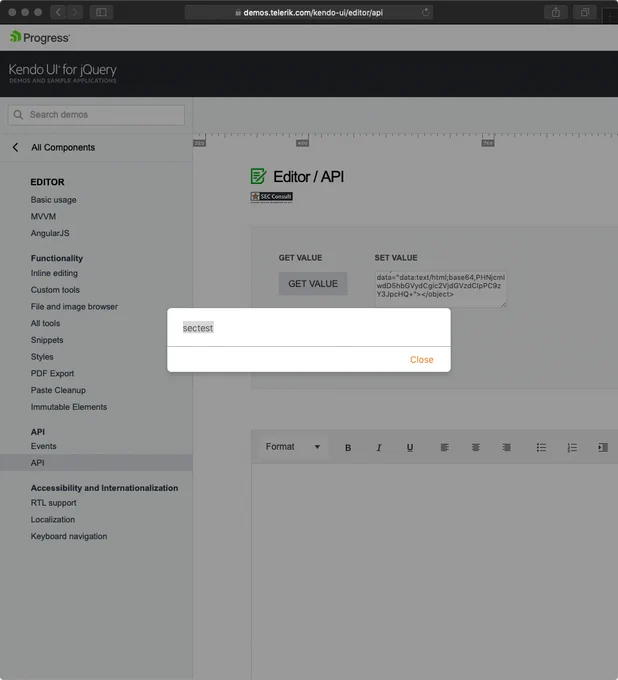Screen dimensions: 618x680
Task: Open Immutable Elements demo
Action: [69, 407]
